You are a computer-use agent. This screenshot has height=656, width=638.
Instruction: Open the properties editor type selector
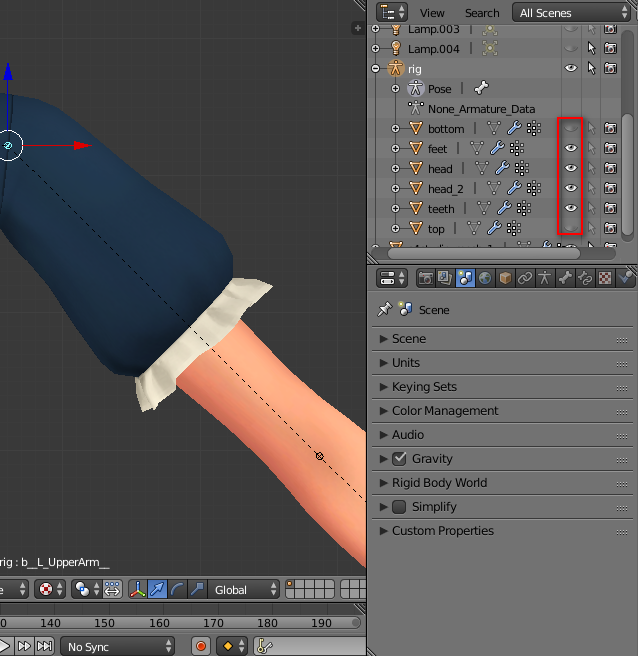pyautogui.click(x=392, y=278)
